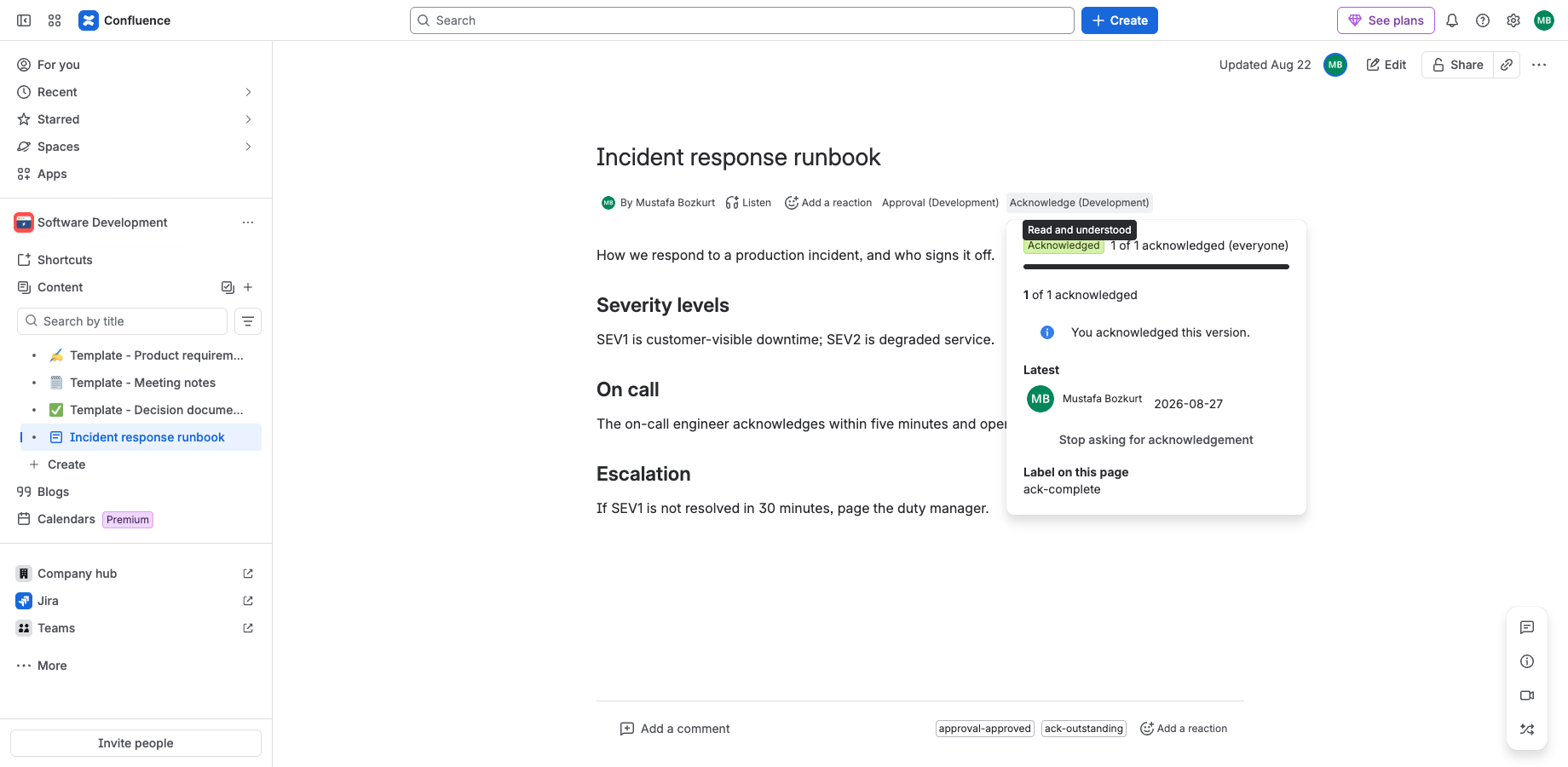Expand the Spaces menu chevron
Viewport: 1568px width, 767px height.
coord(248,147)
